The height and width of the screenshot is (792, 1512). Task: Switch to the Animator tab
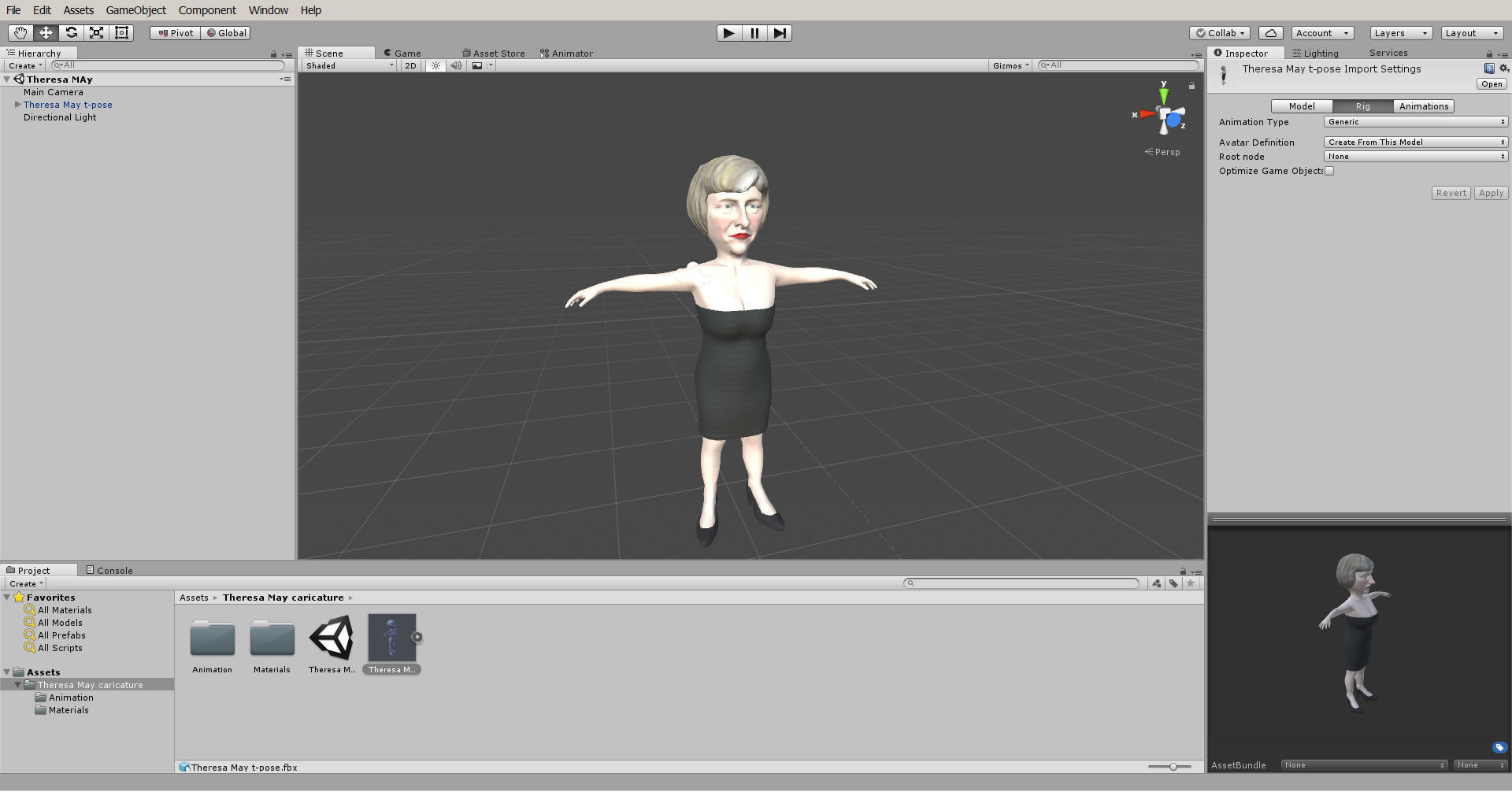point(566,53)
